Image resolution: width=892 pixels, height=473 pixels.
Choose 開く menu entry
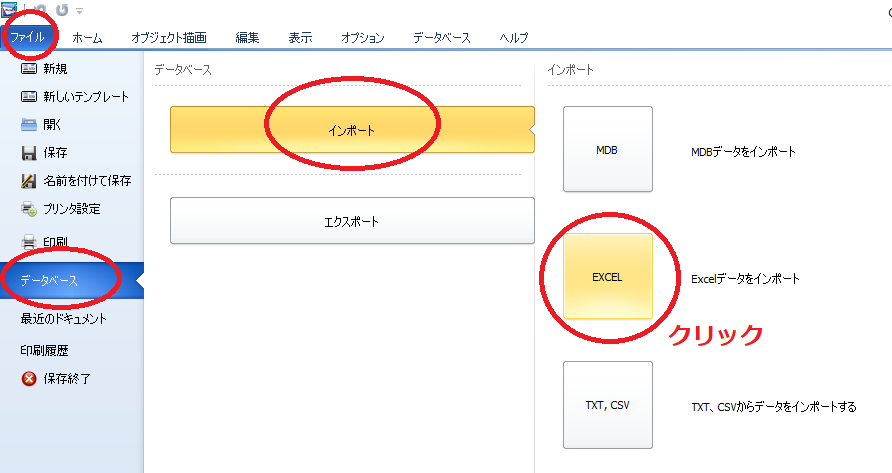(52, 125)
